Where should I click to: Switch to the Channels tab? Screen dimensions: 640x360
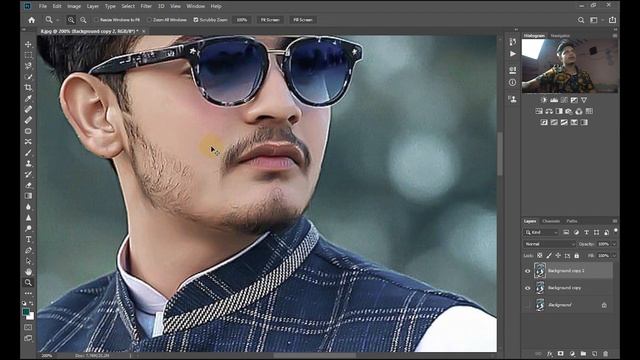[551, 221]
